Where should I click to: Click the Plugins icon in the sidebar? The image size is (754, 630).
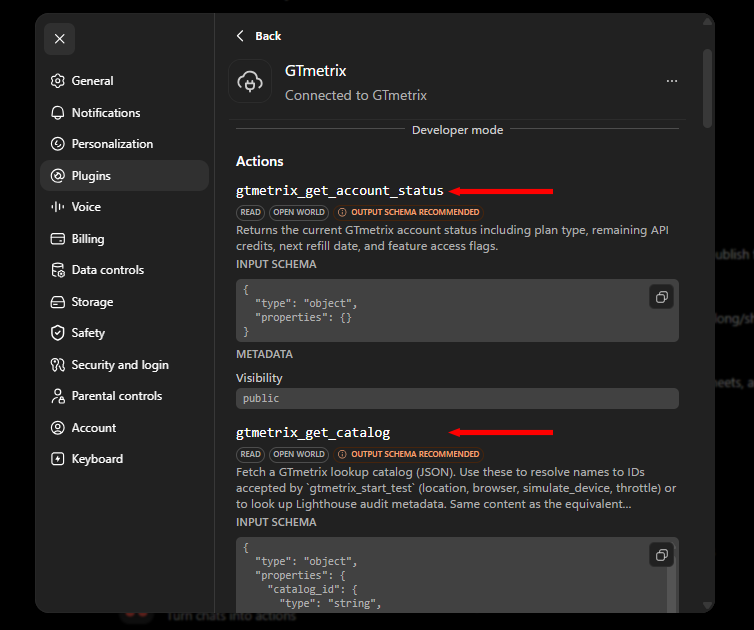58,176
